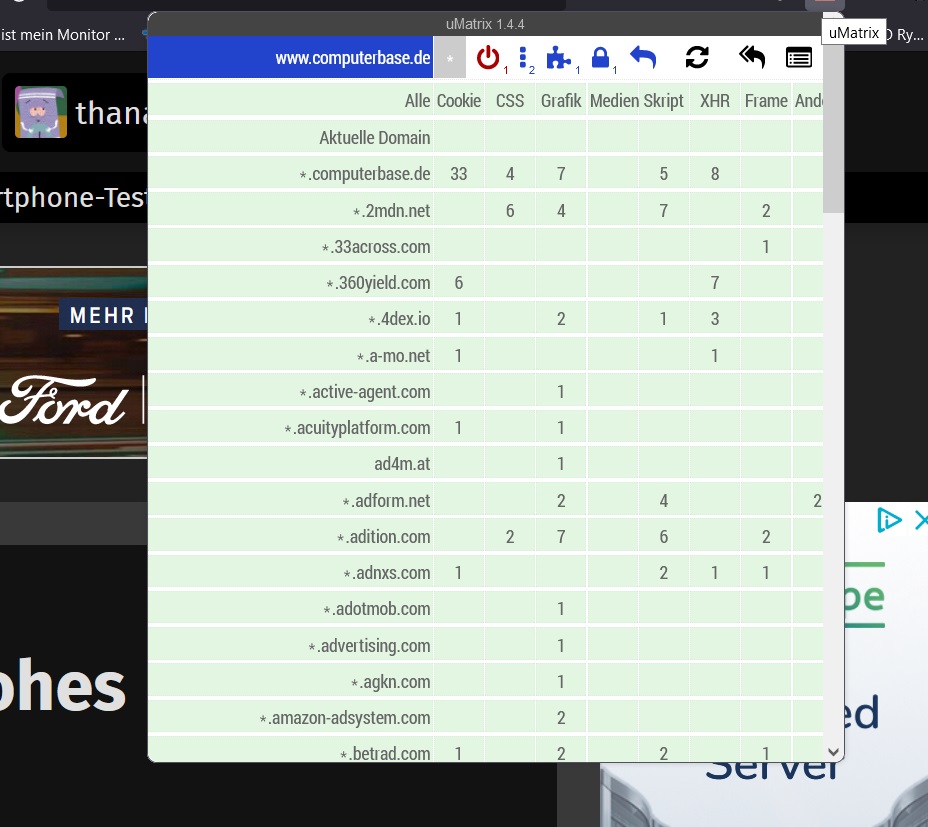Click 360yield.com XHR cell showing 7
928x827 pixels.
point(715,282)
